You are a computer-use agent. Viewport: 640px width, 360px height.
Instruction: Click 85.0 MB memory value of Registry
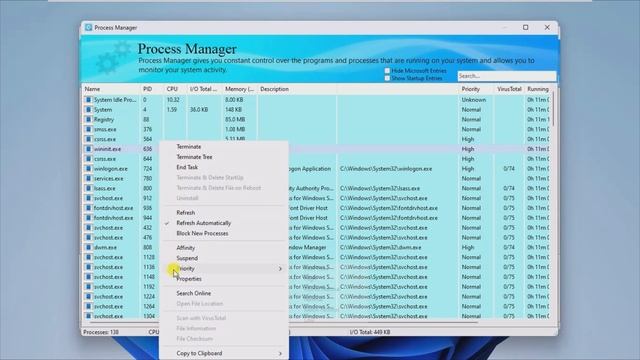coord(235,119)
